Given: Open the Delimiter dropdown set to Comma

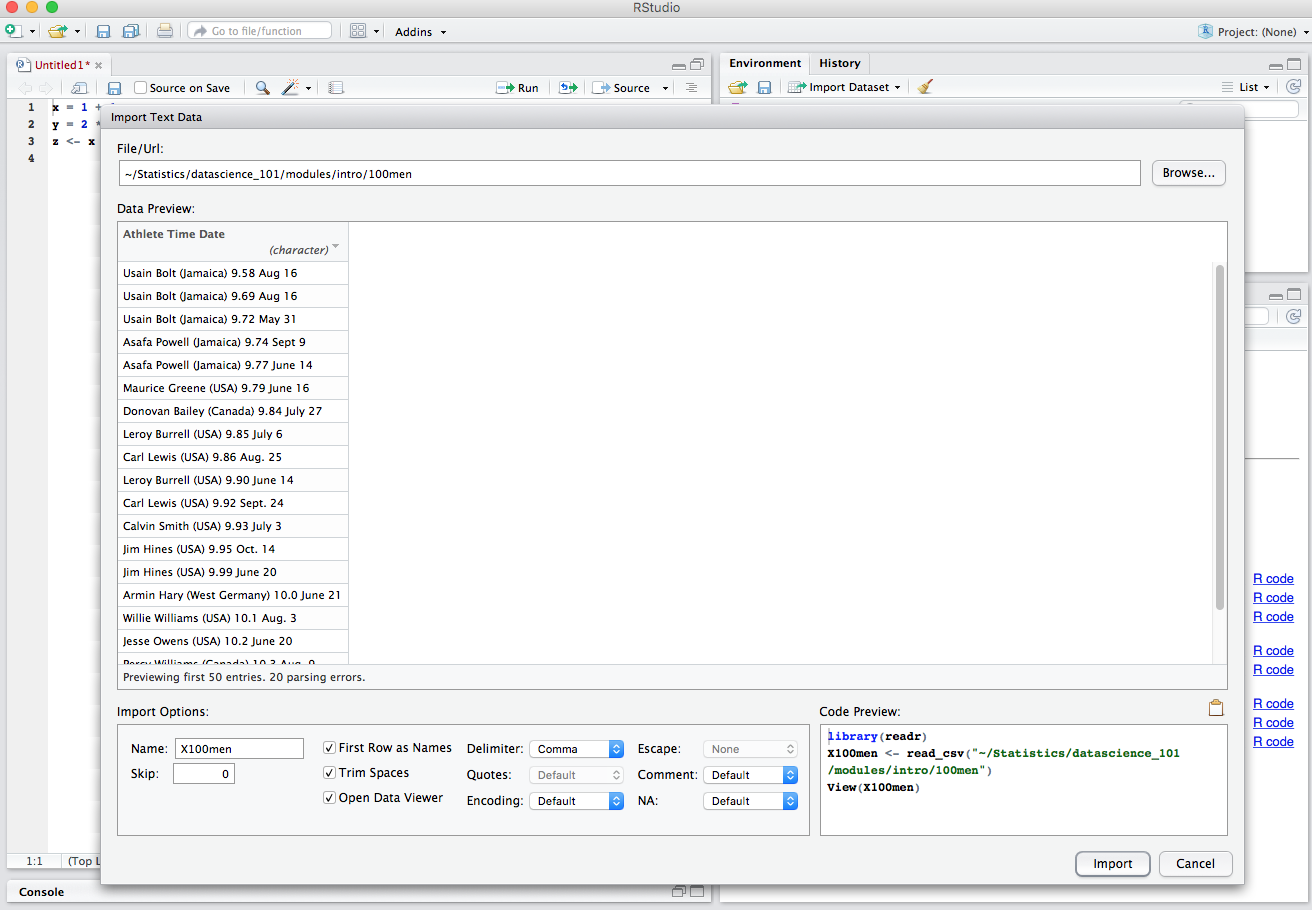Looking at the screenshot, I should [x=575, y=749].
